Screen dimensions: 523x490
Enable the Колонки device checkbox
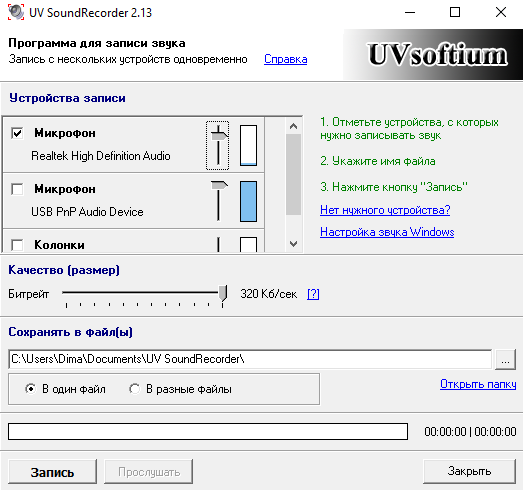click(x=17, y=245)
